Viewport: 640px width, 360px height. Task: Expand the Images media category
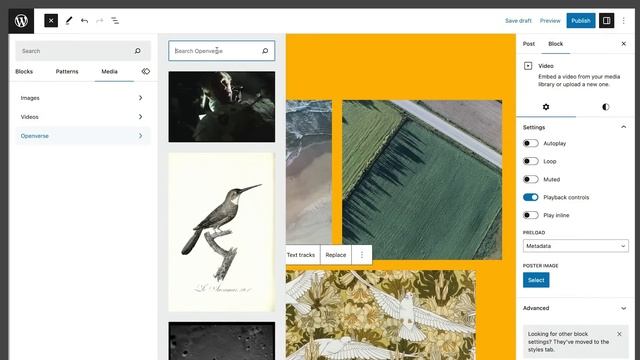click(x=83, y=98)
